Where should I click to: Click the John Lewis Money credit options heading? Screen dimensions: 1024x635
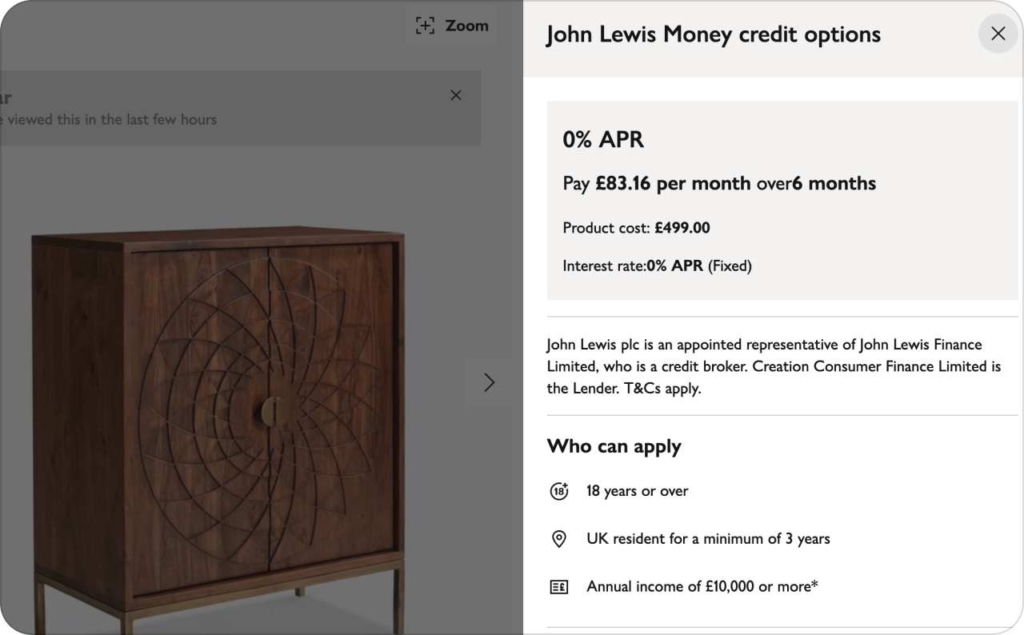(x=713, y=33)
